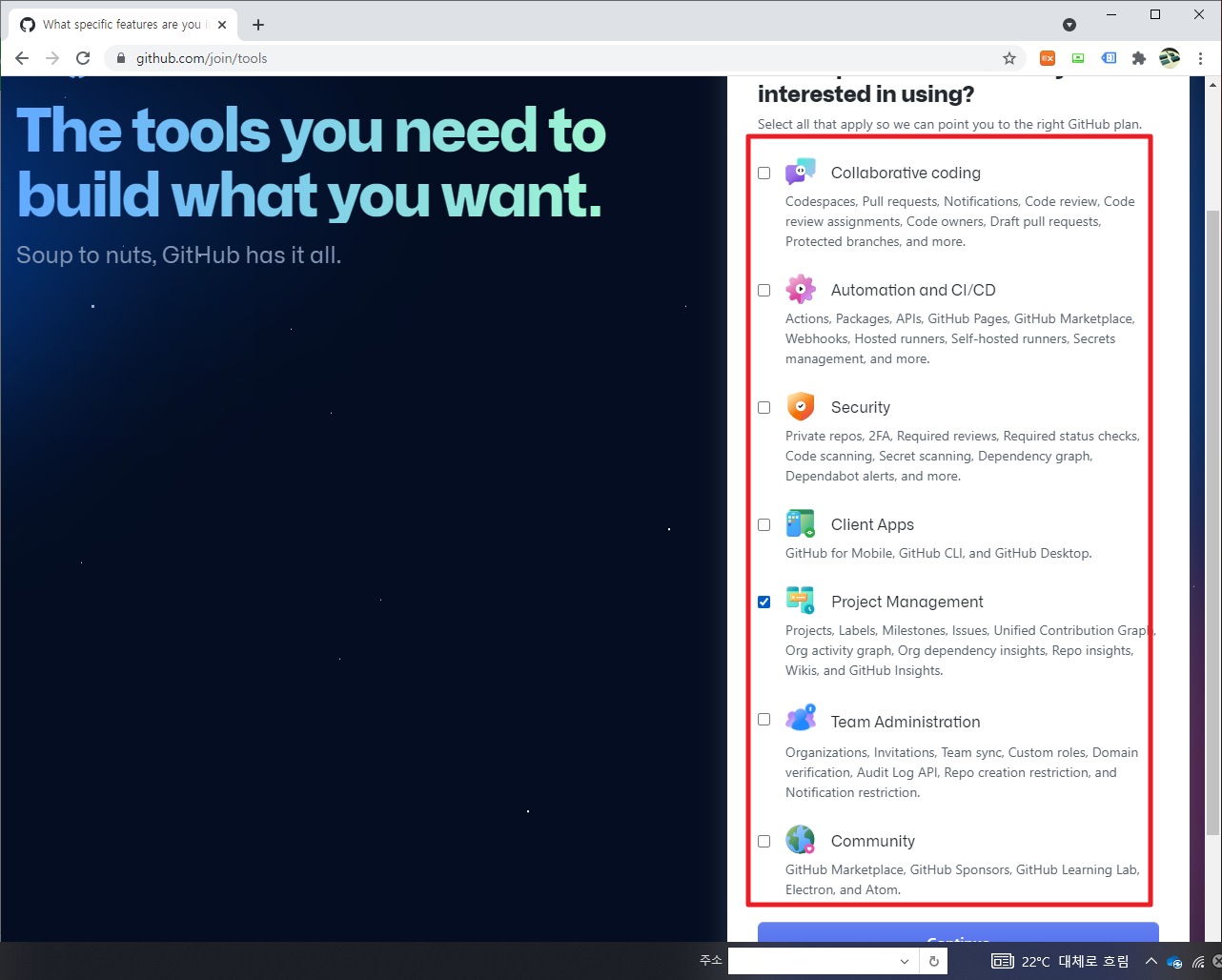This screenshot has width=1222, height=980.
Task: Open the Extensions puzzle piece menu
Action: click(1139, 58)
